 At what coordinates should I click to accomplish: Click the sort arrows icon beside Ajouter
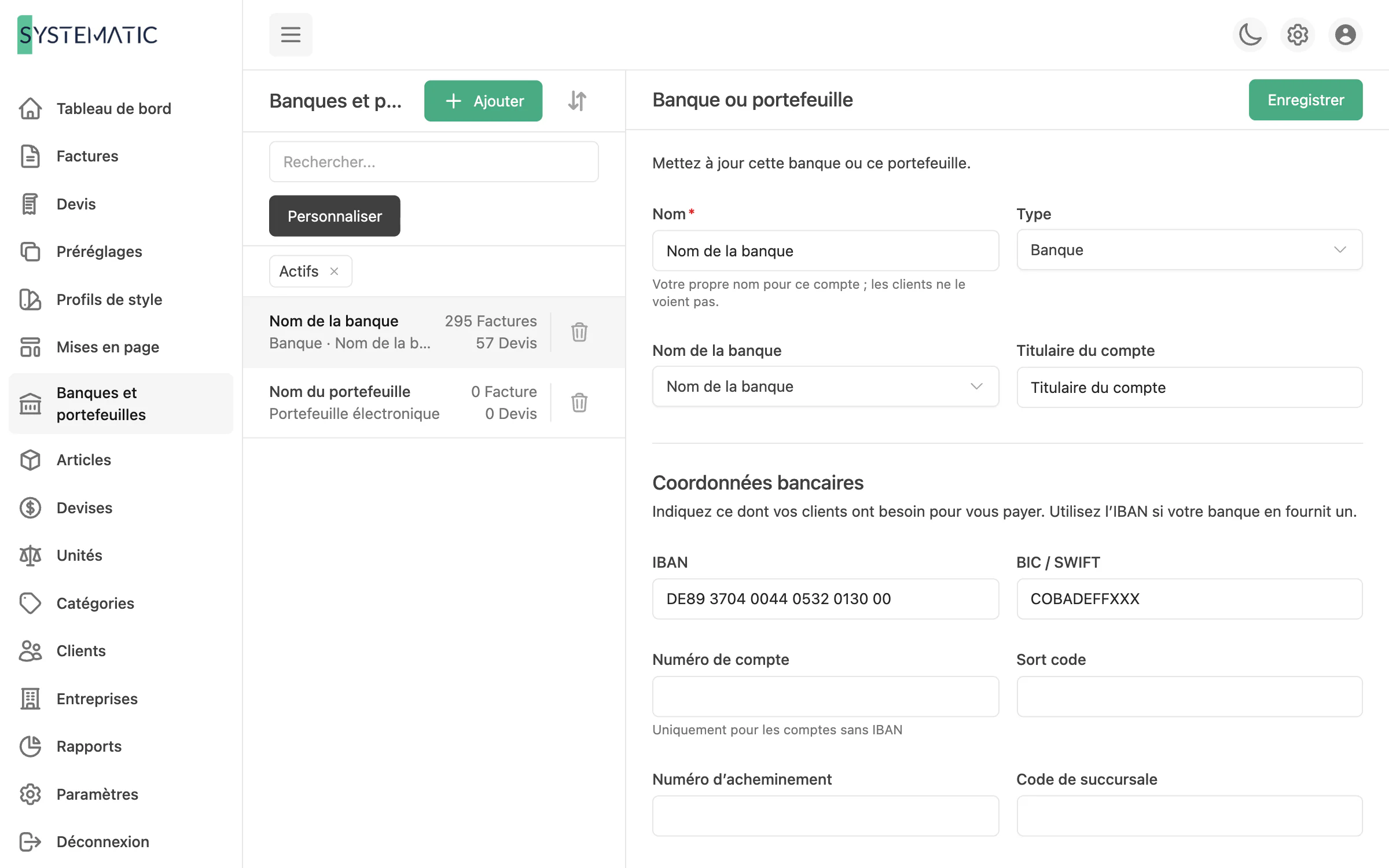577,101
